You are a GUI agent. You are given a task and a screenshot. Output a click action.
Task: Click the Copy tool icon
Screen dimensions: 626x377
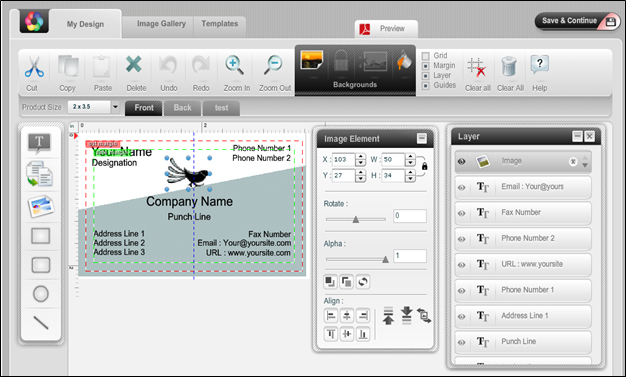68,66
